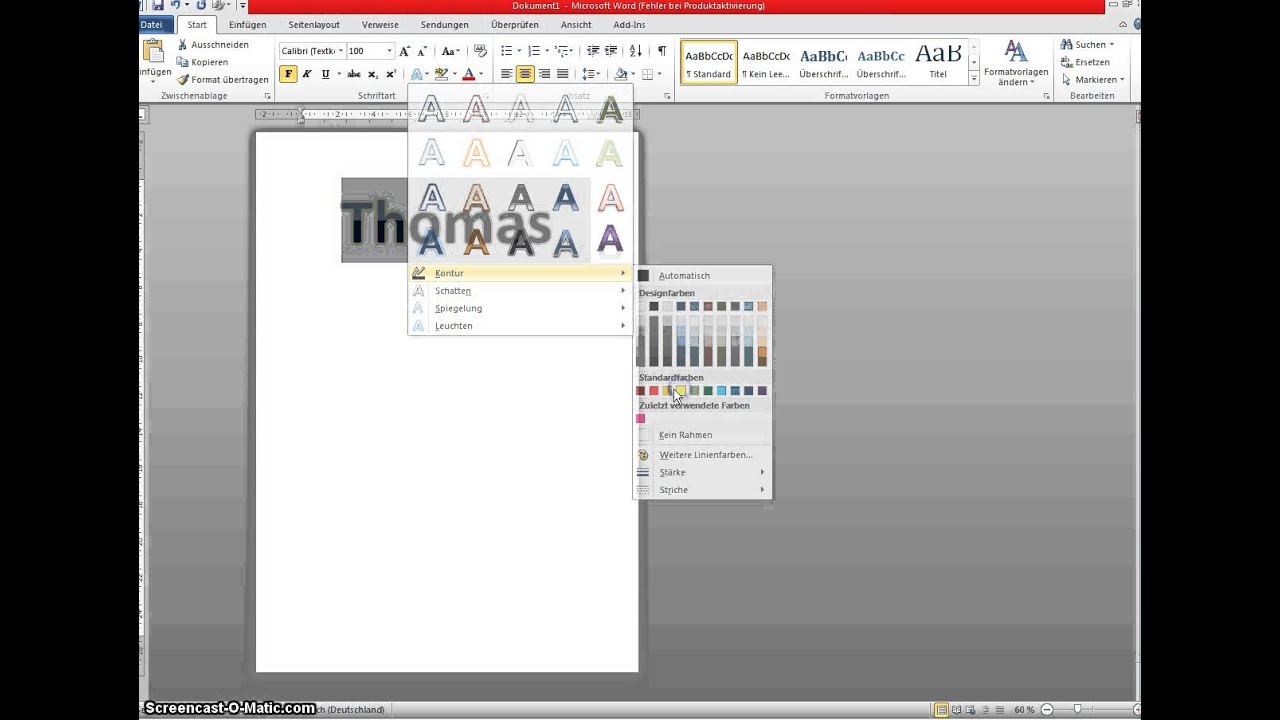Click the text effects glowing A icon
Image resolution: width=1280 pixels, height=720 pixels.
[x=416, y=74]
